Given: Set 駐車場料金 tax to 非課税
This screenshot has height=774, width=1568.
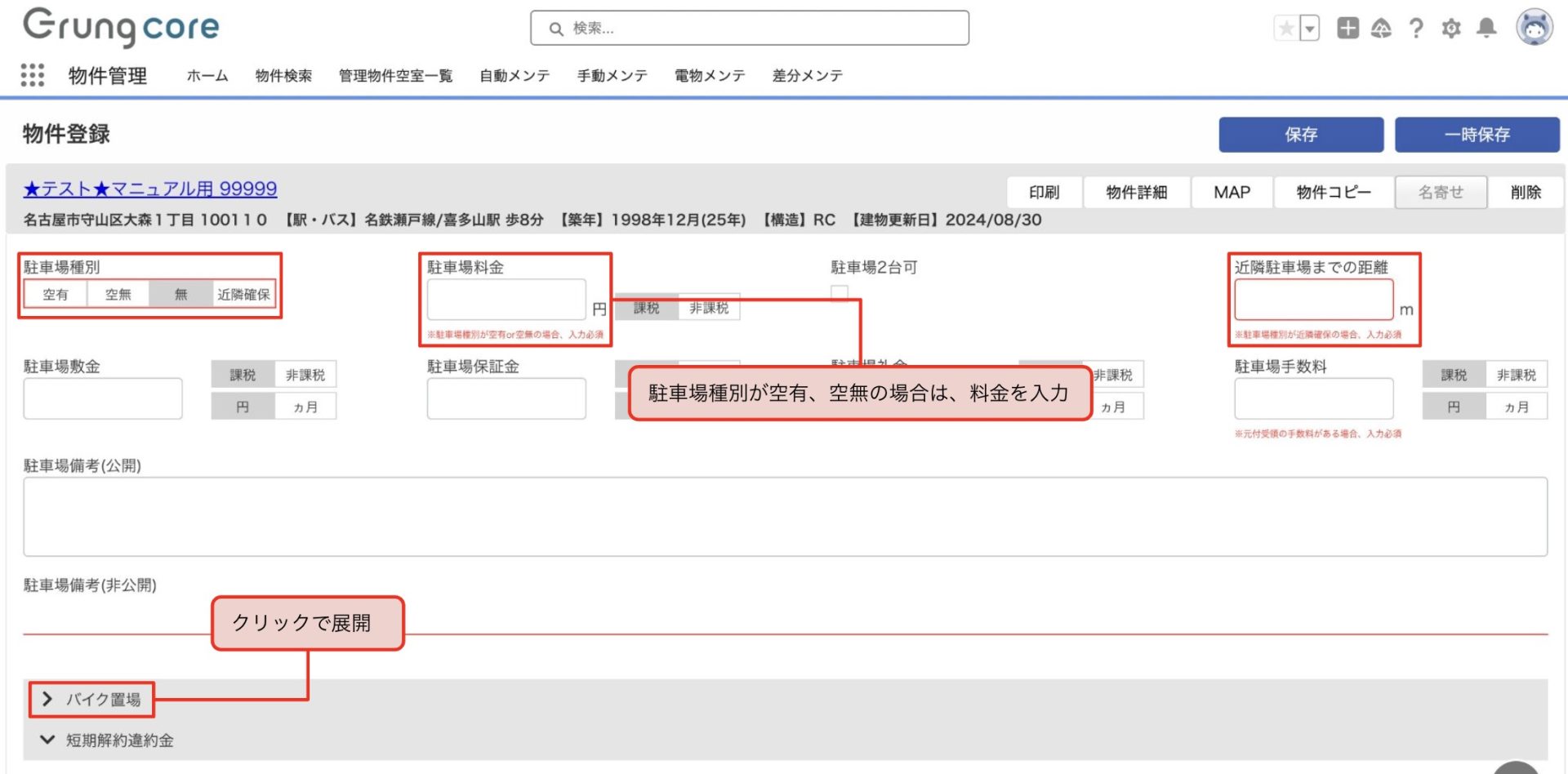Looking at the screenshot, I should point(709,308).
